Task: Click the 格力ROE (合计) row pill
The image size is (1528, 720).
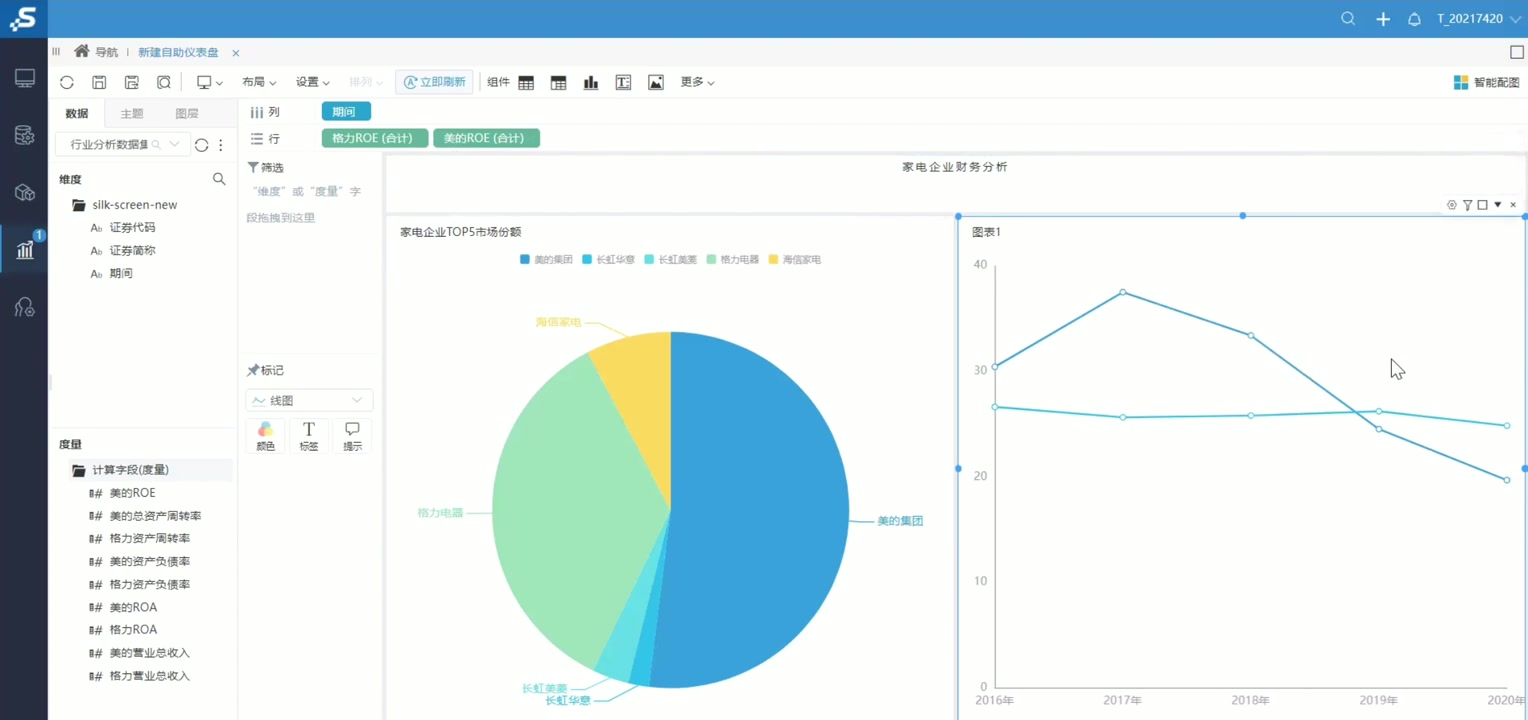Action: pyautogui.click(x=375, y=138)
